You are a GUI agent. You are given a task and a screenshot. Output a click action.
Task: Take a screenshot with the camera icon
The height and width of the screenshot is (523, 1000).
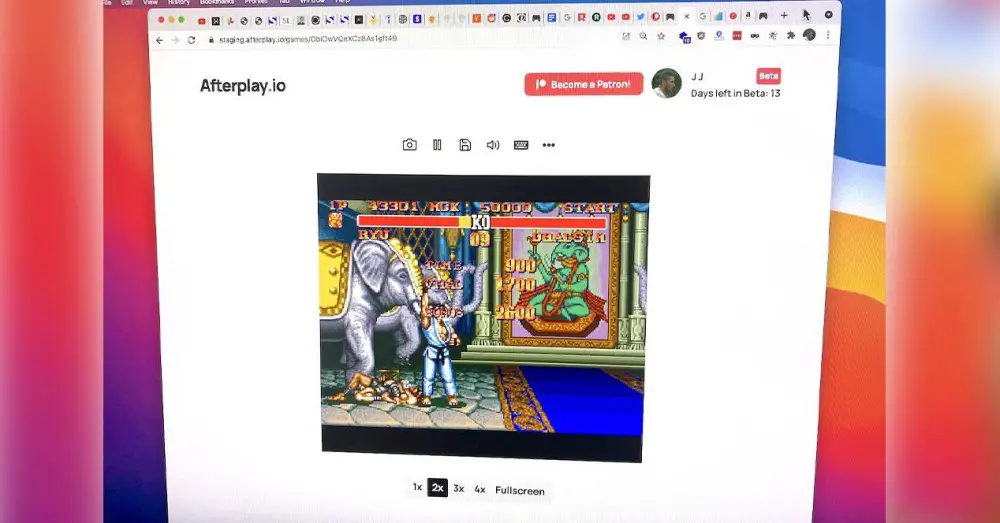(409, 145)
